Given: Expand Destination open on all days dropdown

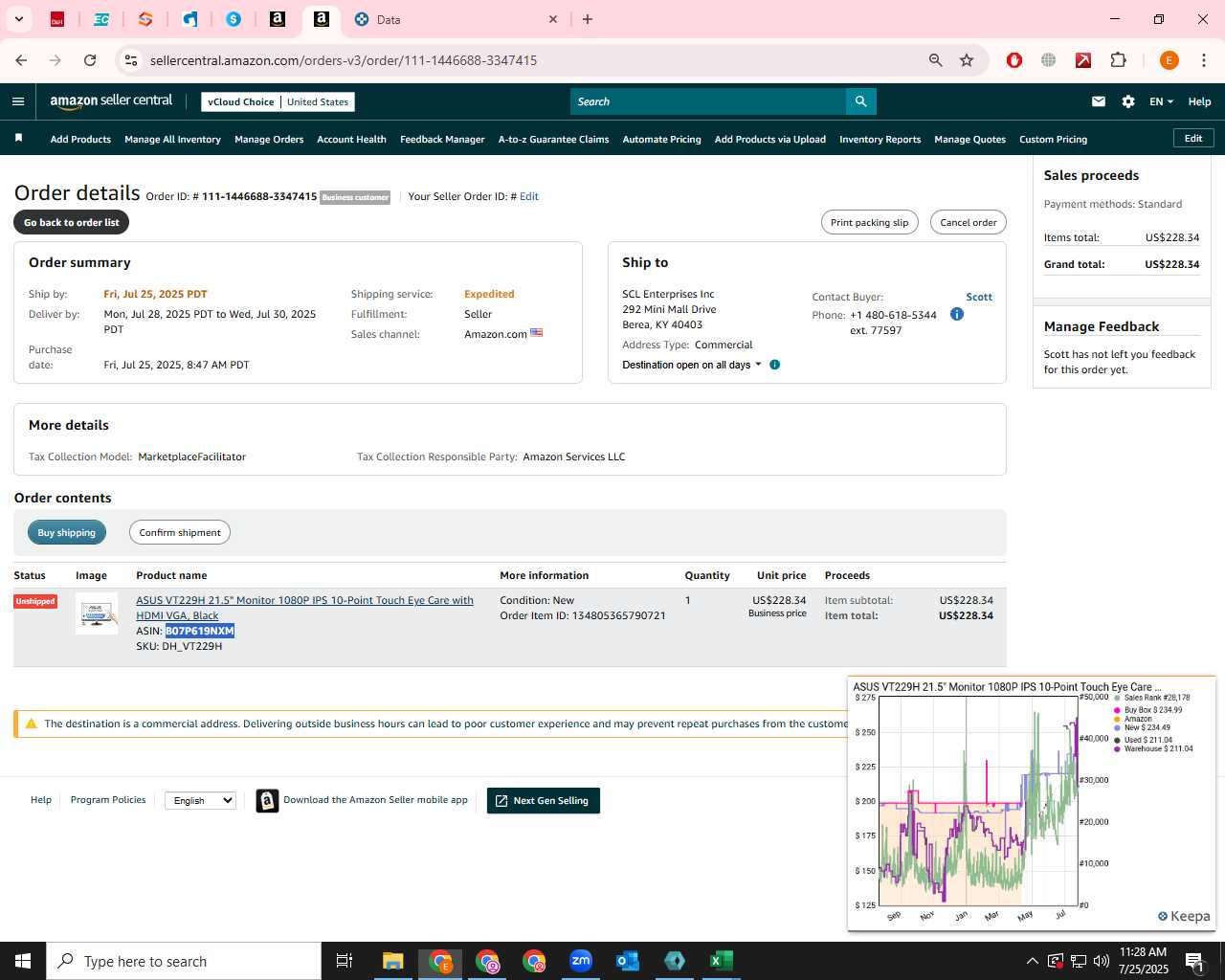Looking at the screenshot, I should point(692,365).
